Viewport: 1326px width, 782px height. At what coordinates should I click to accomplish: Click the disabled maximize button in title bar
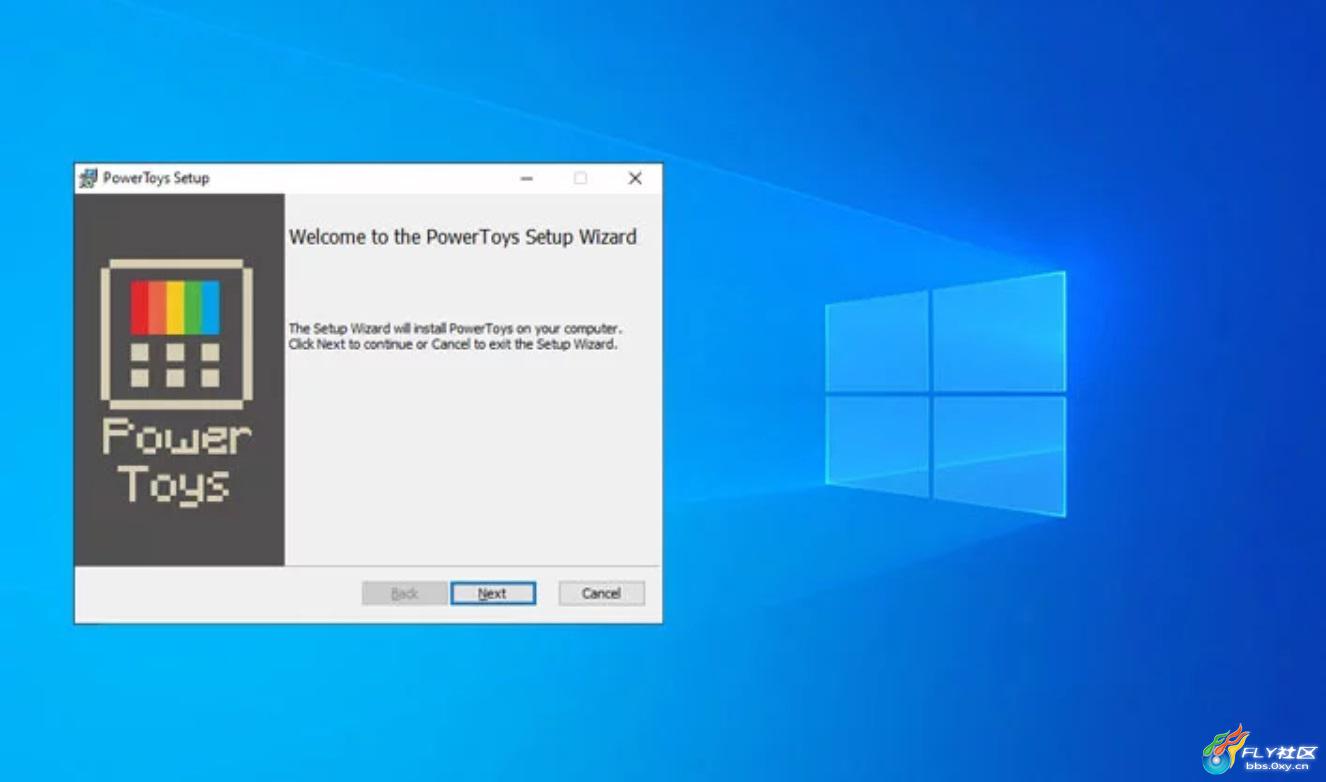coord(580,178)
